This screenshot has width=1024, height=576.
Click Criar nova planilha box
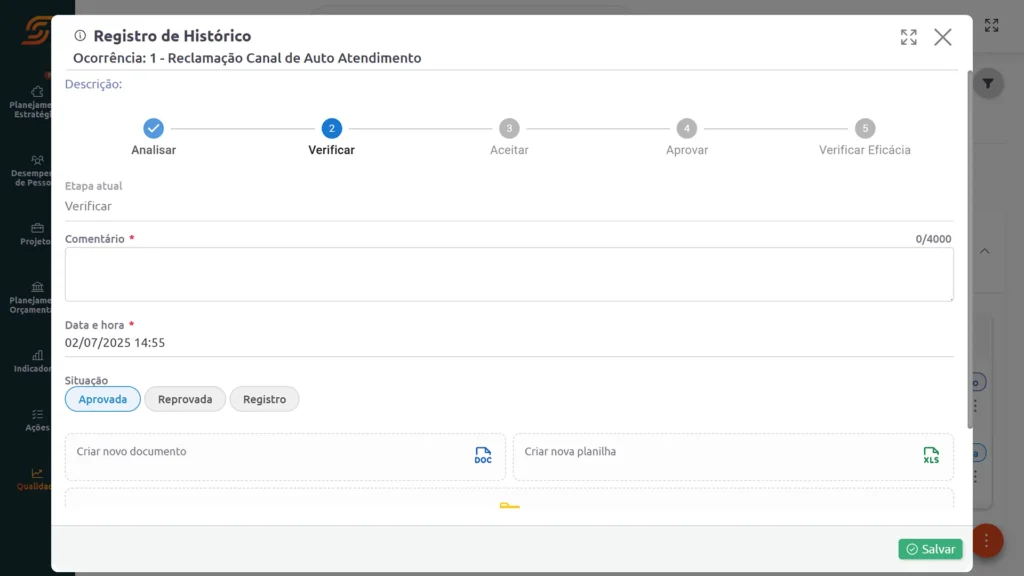[x=733, y=457]
